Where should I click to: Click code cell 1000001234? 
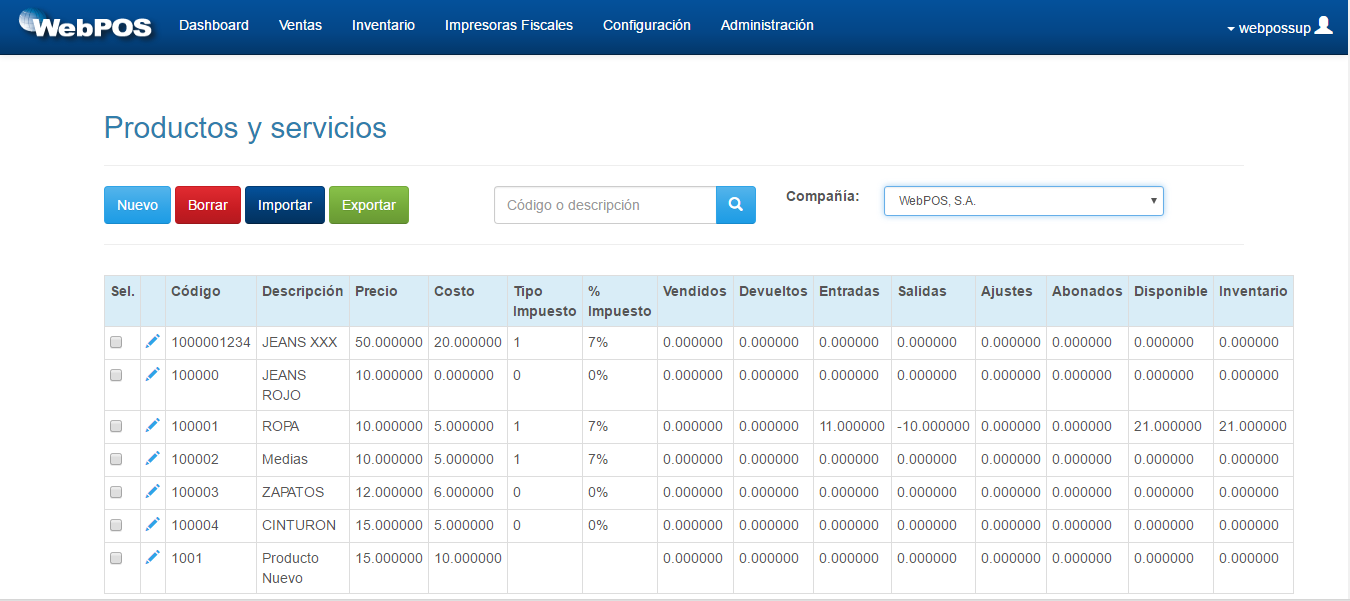click(211, 342)
